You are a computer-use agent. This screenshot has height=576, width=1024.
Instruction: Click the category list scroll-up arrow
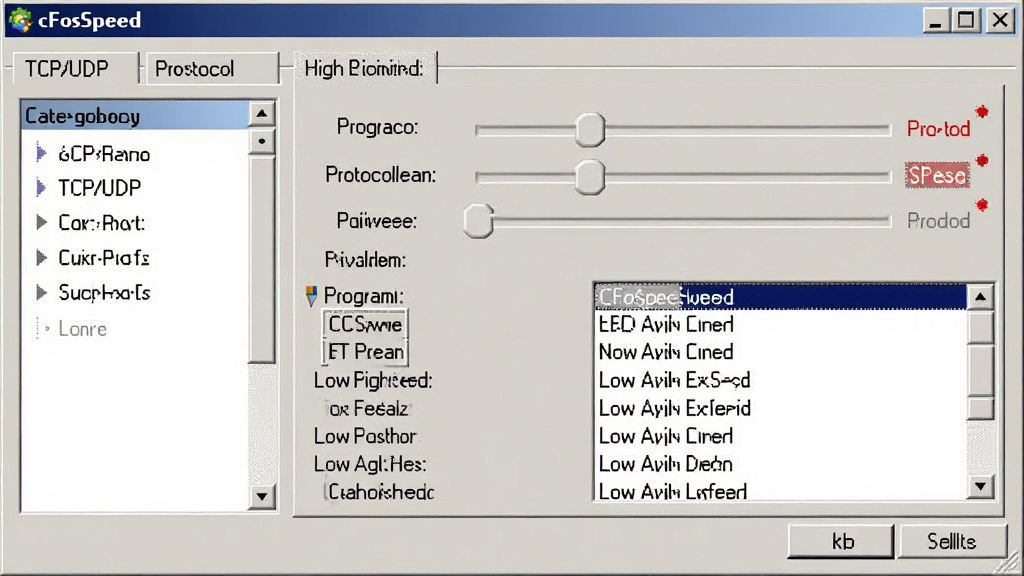point(262,114)
